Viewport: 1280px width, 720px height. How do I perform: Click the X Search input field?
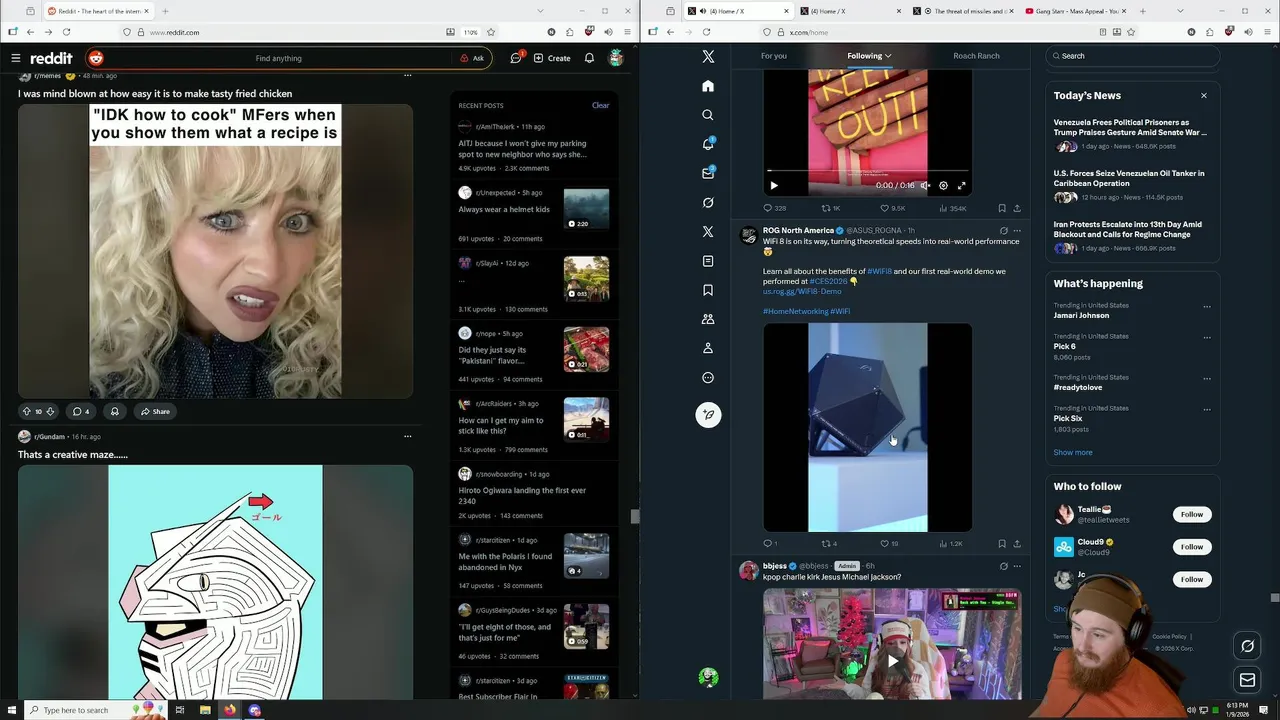point(1133,56)
